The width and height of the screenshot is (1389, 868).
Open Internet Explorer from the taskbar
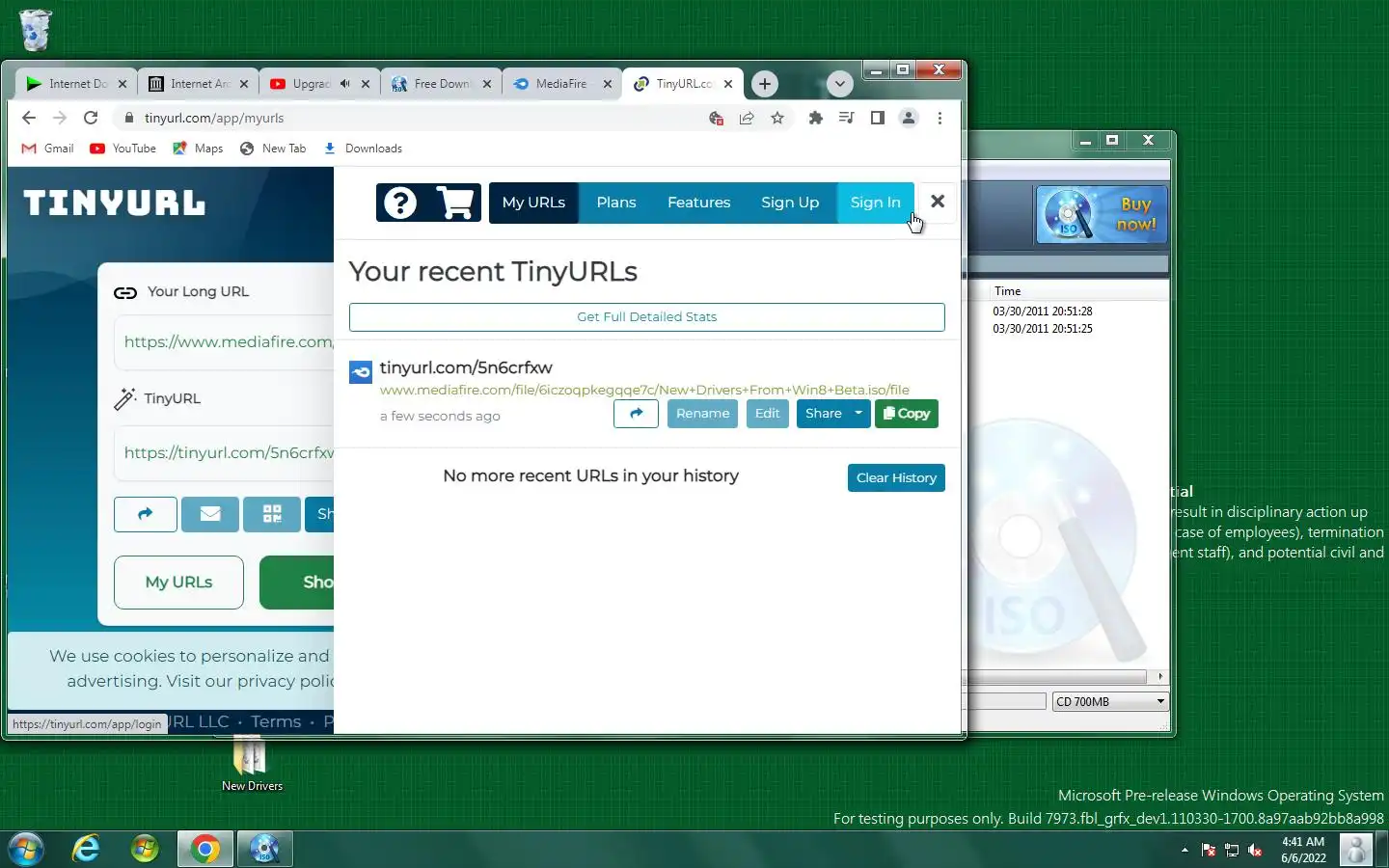click(x=87, y=849)
